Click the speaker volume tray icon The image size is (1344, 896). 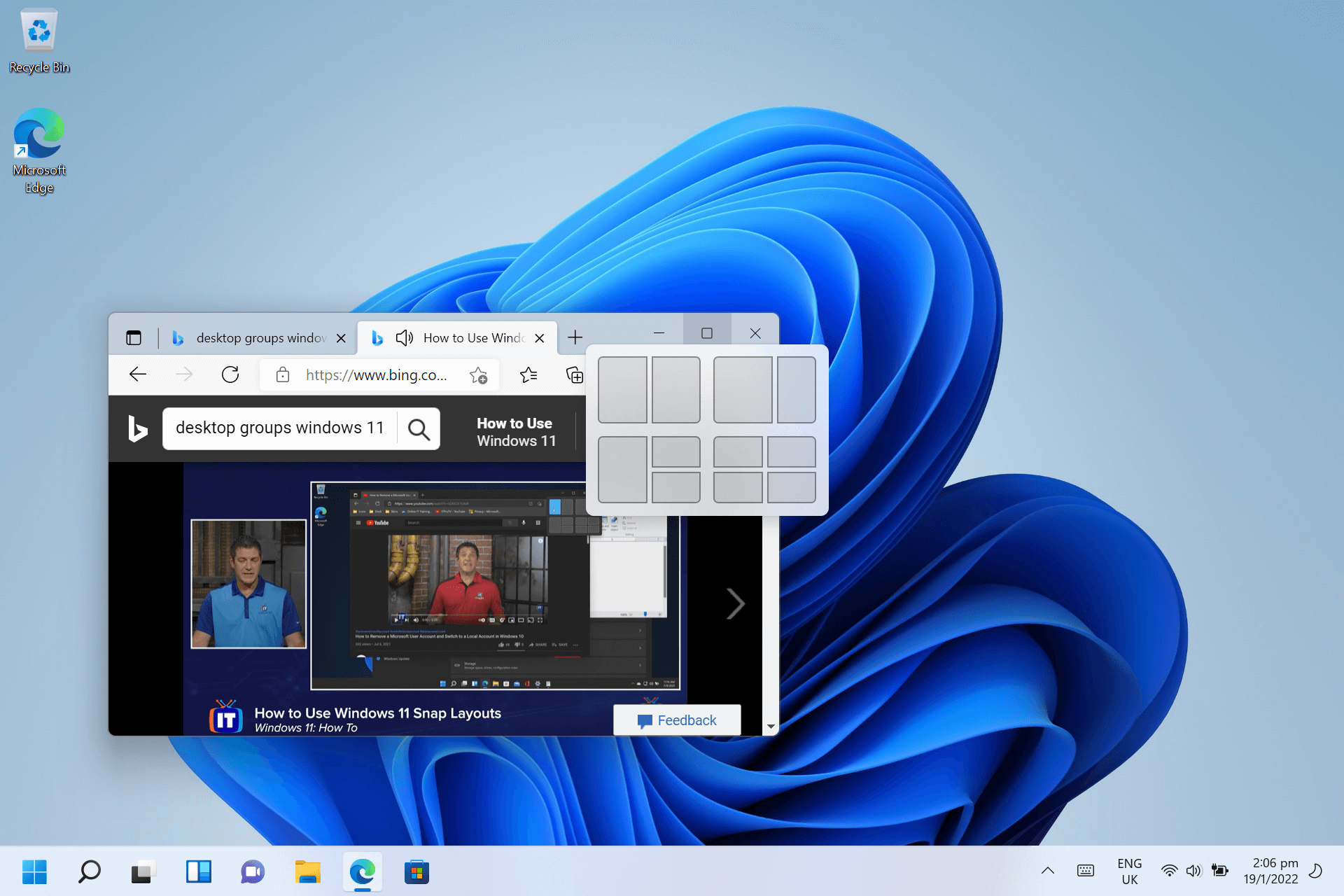click(x=1193, y=871)
